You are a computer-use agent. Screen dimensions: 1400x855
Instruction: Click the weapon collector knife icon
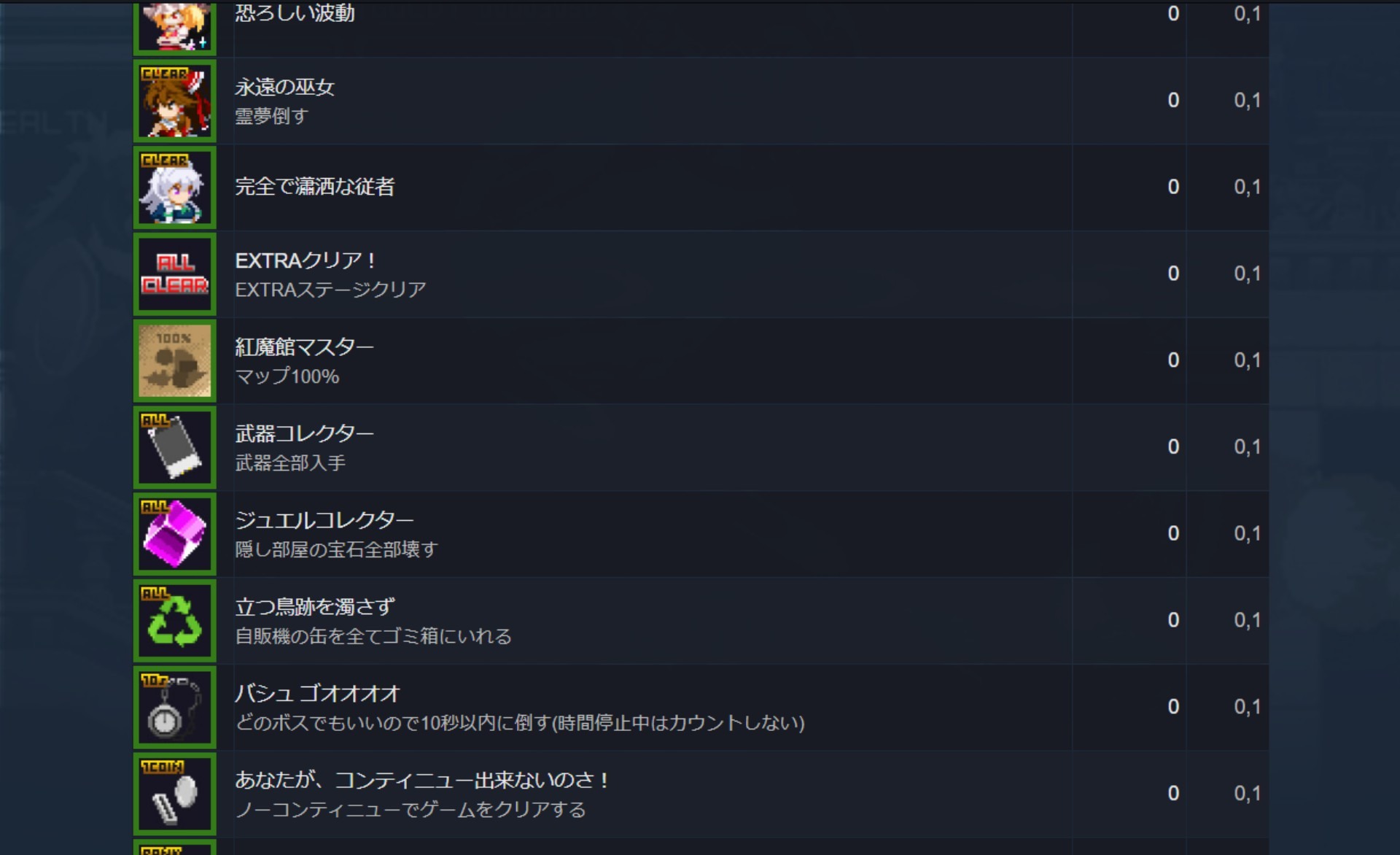175,447
